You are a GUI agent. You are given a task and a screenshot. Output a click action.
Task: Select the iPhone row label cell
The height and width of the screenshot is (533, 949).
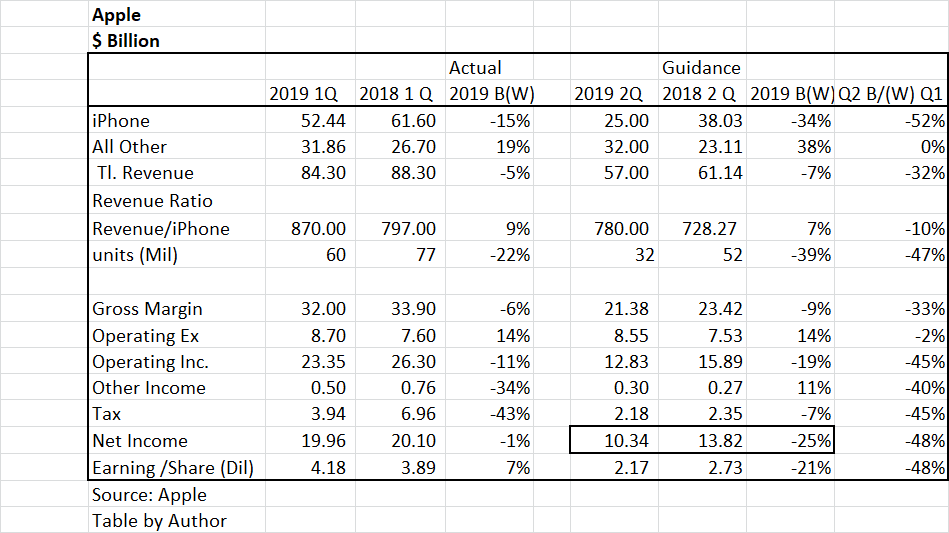(x=177, y=120)
